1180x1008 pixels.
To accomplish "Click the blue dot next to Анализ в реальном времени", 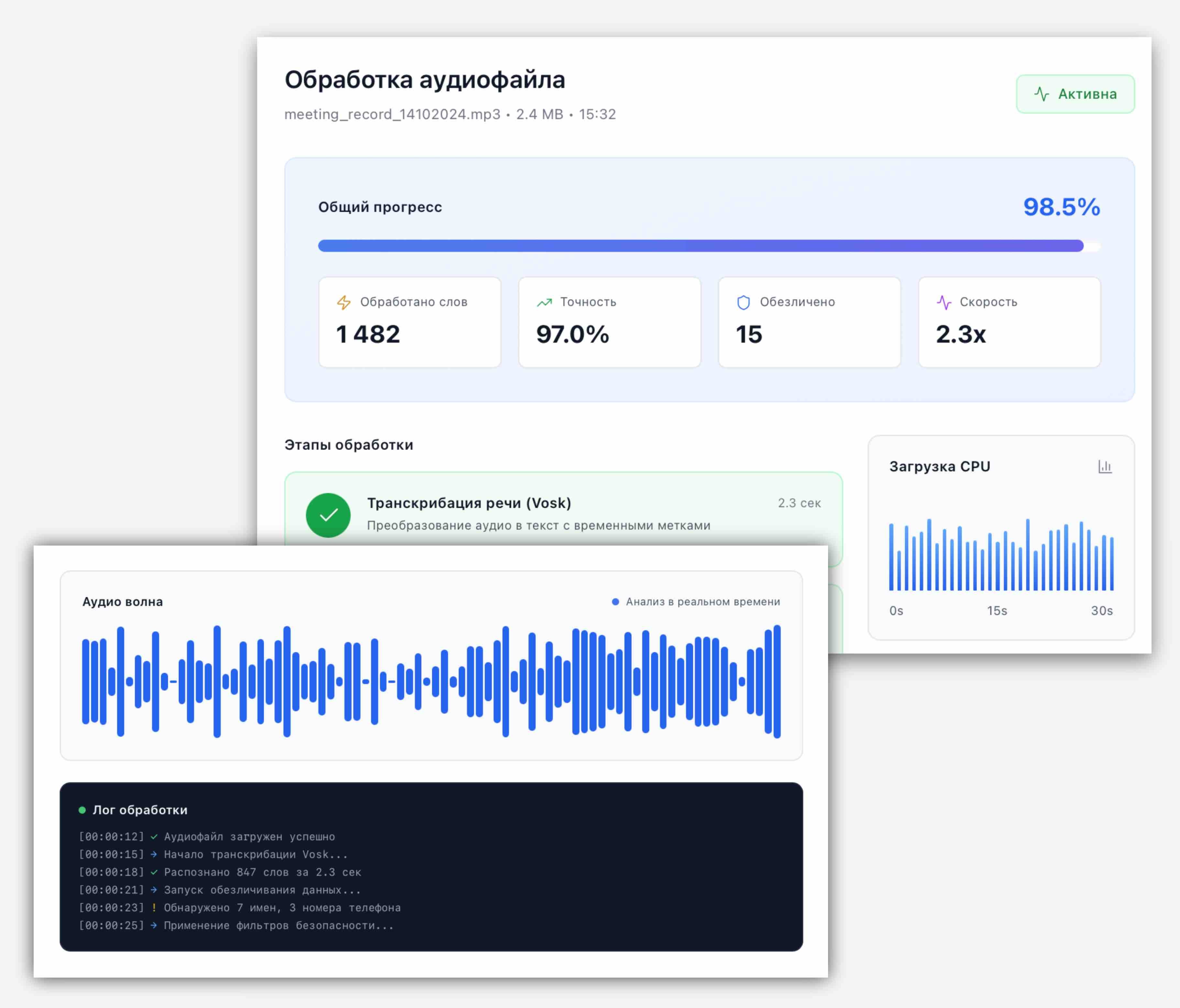I will 615,602.
